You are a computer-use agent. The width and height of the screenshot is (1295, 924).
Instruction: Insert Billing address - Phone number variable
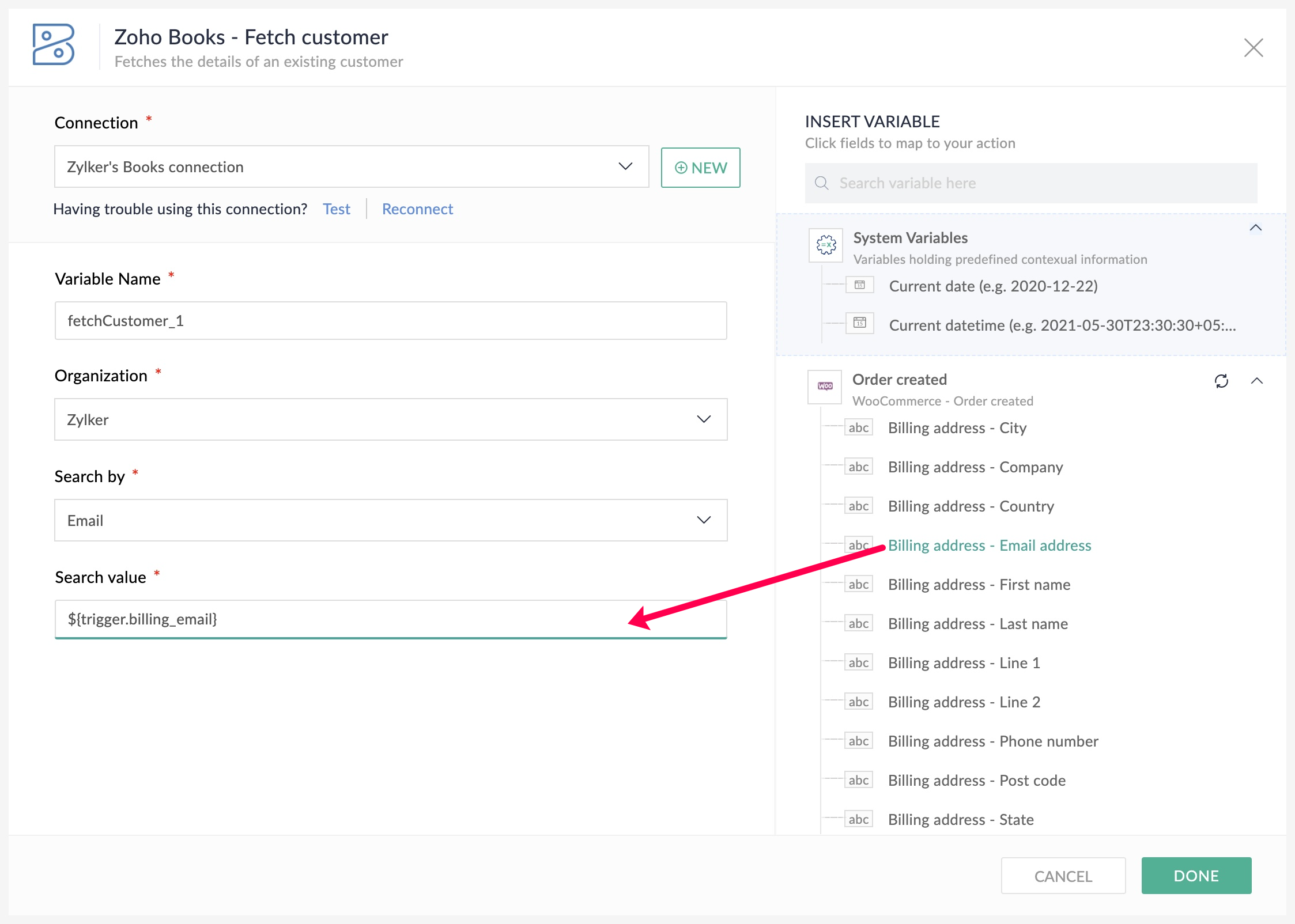992,741
